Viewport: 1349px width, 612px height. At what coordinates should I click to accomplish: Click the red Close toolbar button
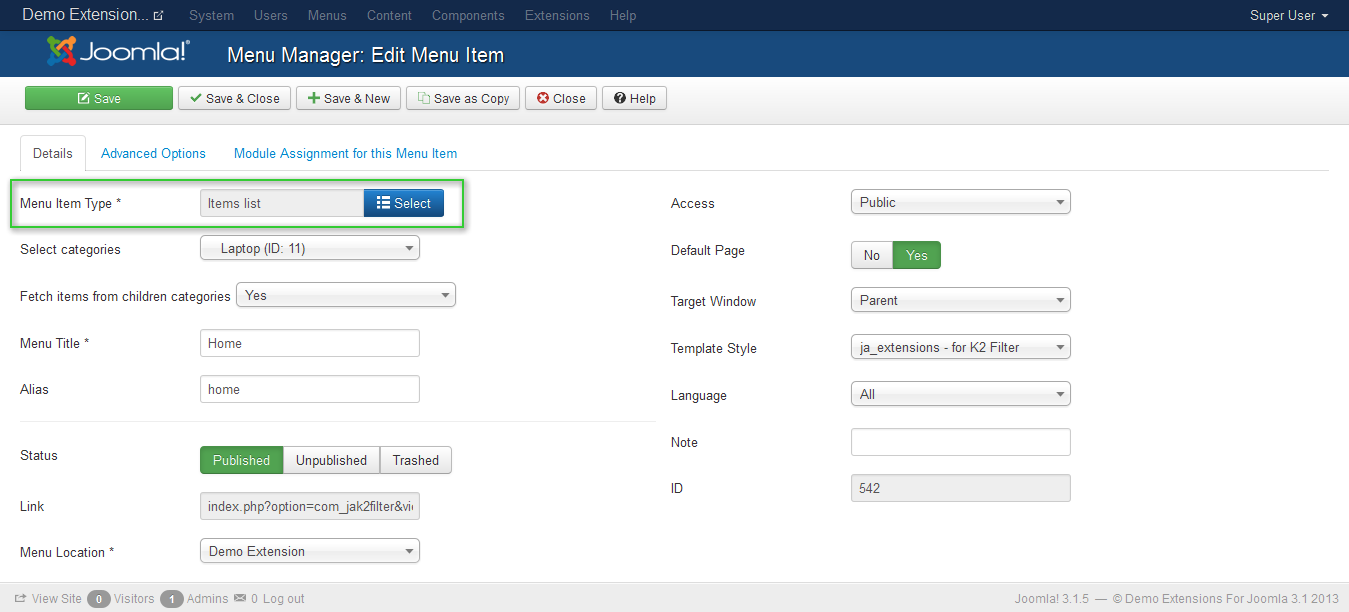coord(561,98)
